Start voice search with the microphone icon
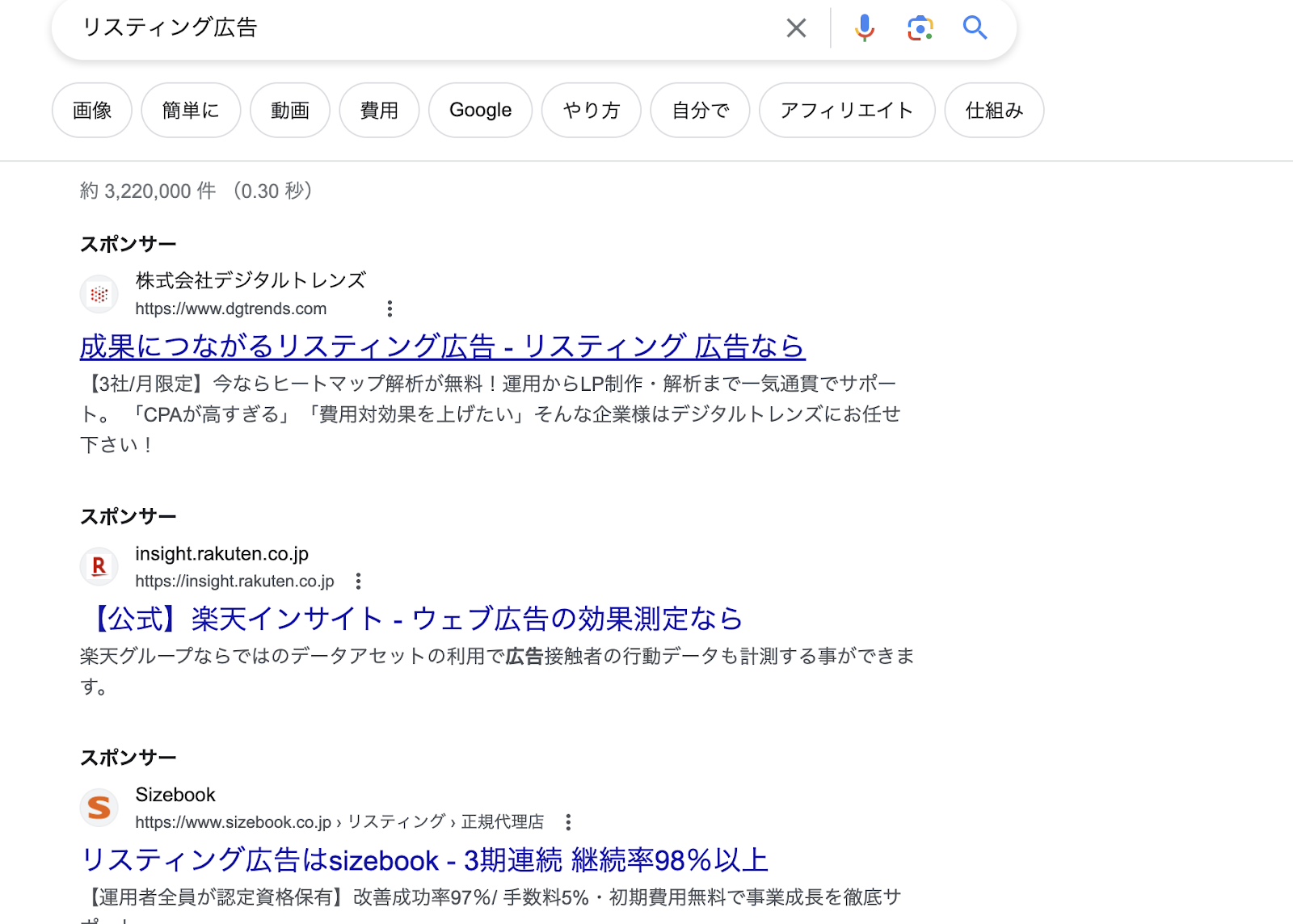The width and height of the screenshot is (1293, 924). [864, 28]
